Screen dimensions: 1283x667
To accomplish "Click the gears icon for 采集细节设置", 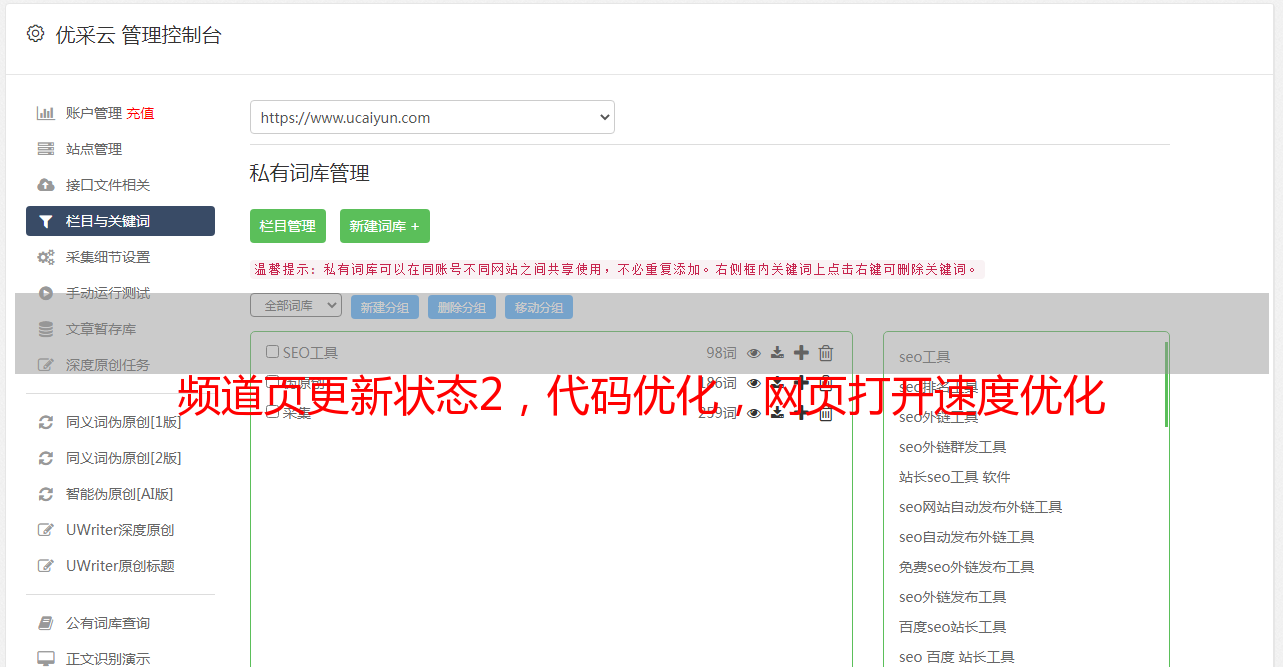I will pyautogui.click(x=46, y=257).
